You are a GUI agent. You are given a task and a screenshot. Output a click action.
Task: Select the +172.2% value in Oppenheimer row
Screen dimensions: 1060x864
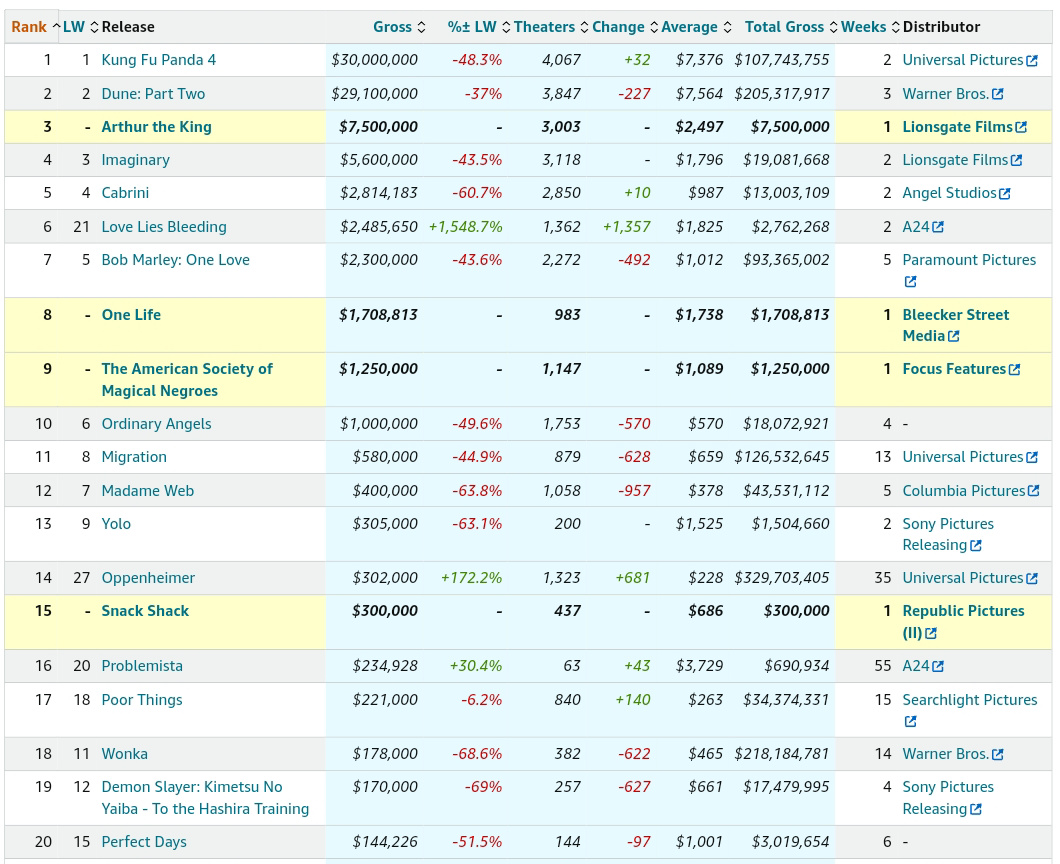[472, 578]
